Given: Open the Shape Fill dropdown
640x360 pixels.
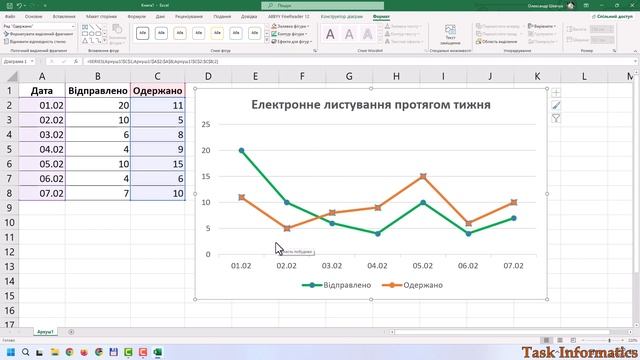Looking at the screenshot, I should tap(290, 26).
